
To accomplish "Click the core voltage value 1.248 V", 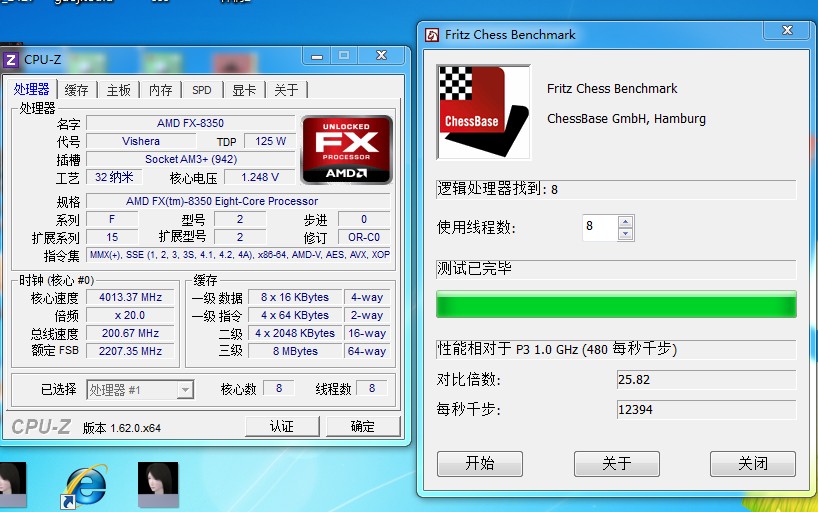I will (260, 177).
